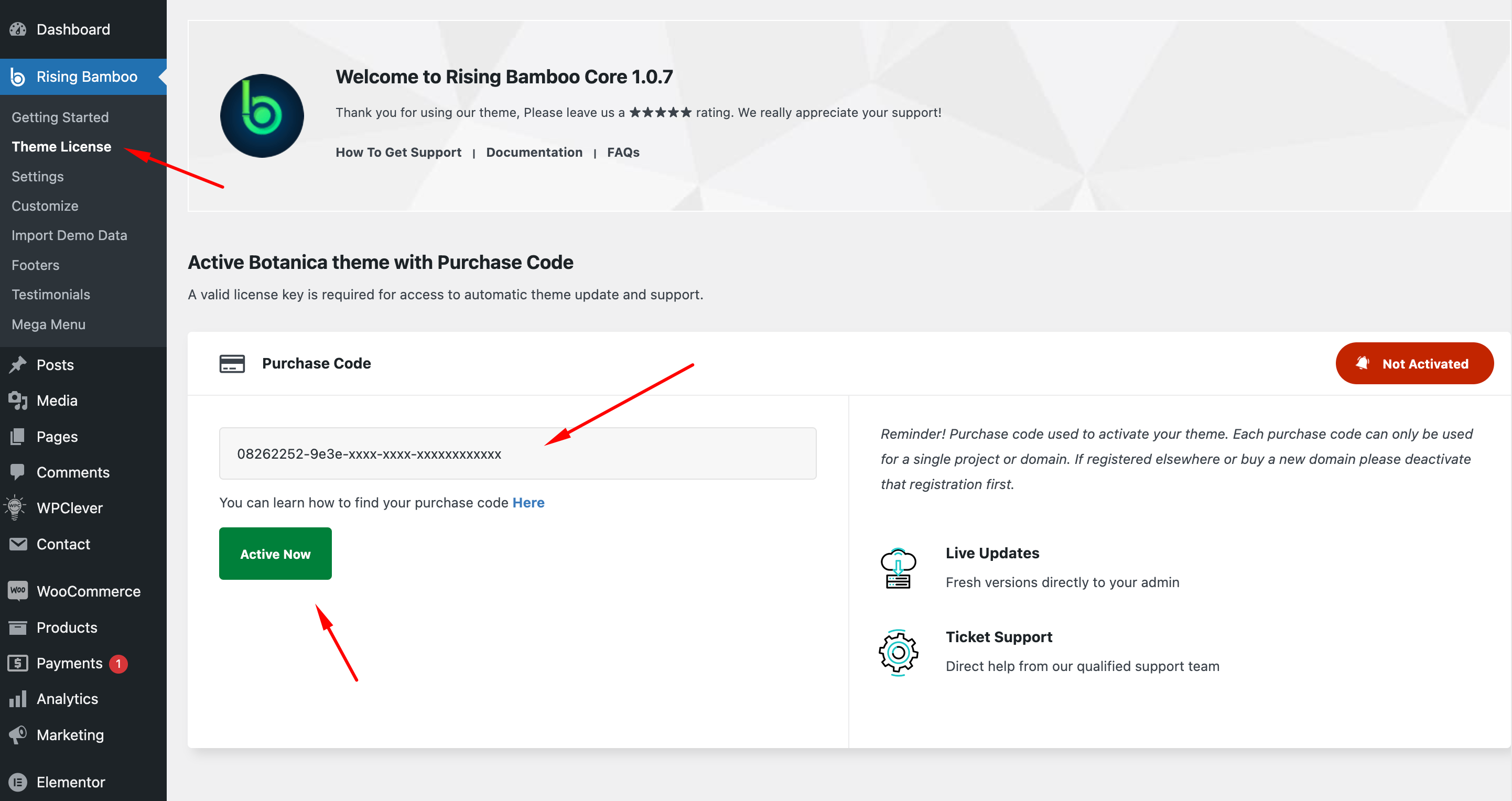Click the Not Activated status button
Viewport: 1512px width, 801px height.
click(1414, 364)
